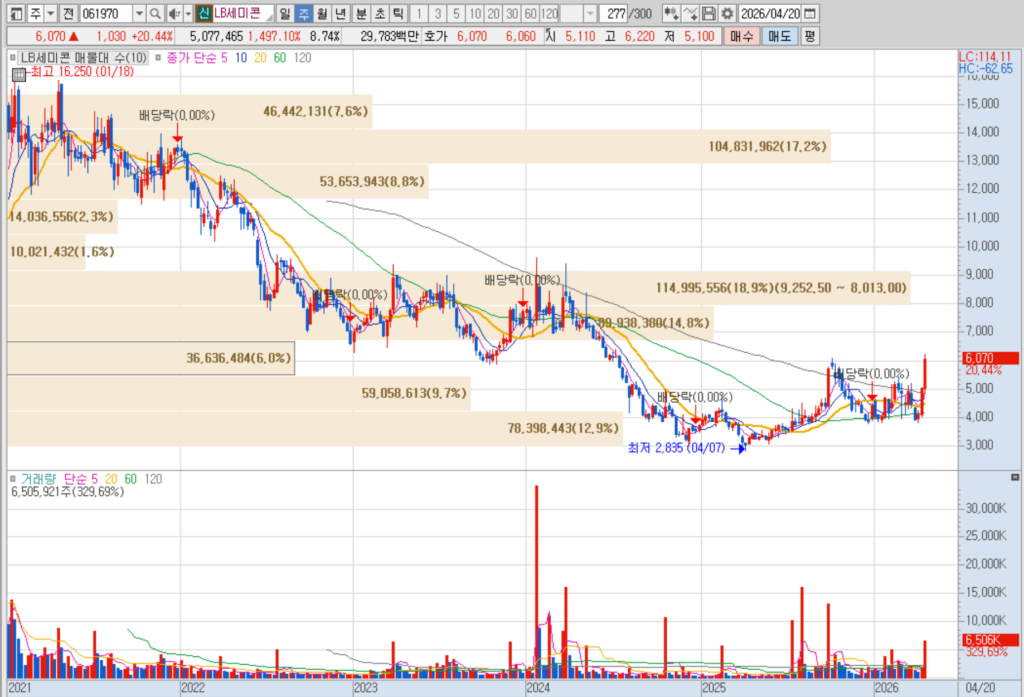Click the stock code field 061970
Viewport: 1024px width, 697px height.
pyautogui.click(x=106, y=13)
